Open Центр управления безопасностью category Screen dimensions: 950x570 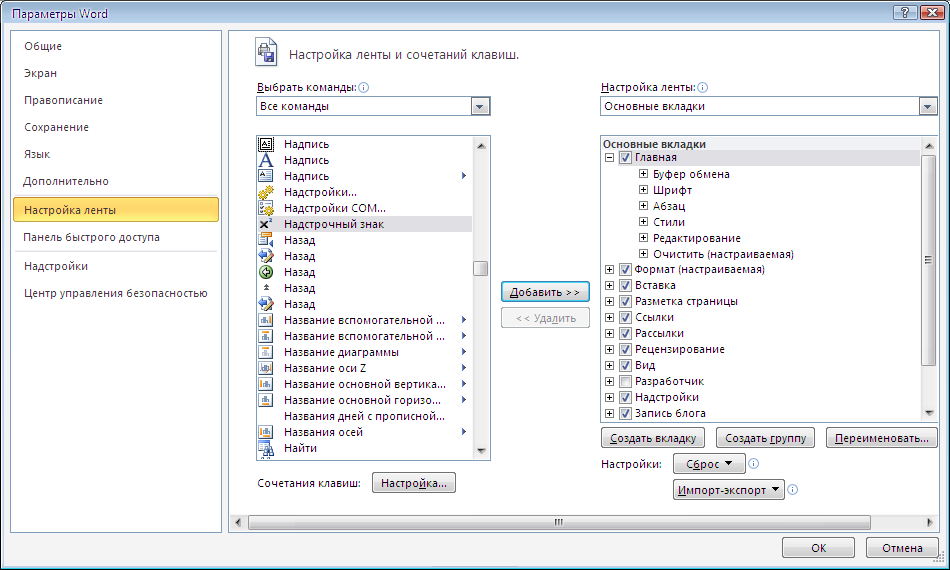pos(116,293)
